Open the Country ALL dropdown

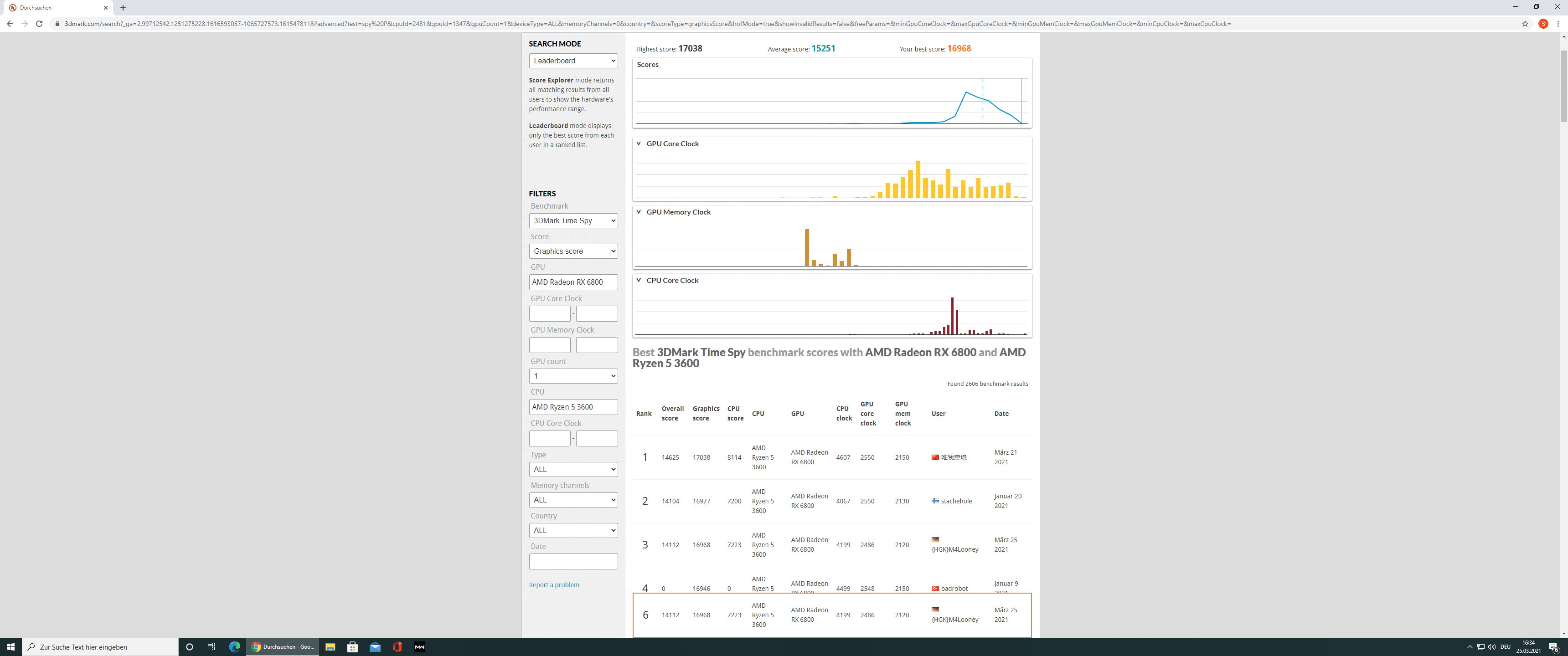(x=573, y=530)
